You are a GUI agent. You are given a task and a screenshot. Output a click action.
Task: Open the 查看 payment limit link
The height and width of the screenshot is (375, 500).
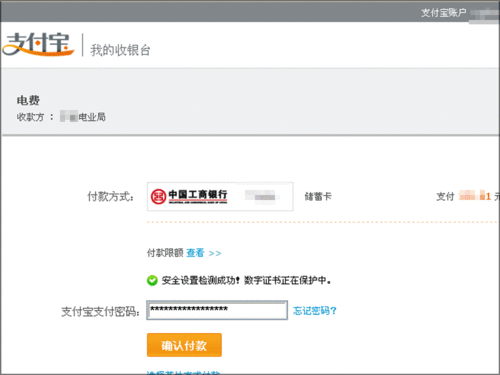[x=195, y=253]
